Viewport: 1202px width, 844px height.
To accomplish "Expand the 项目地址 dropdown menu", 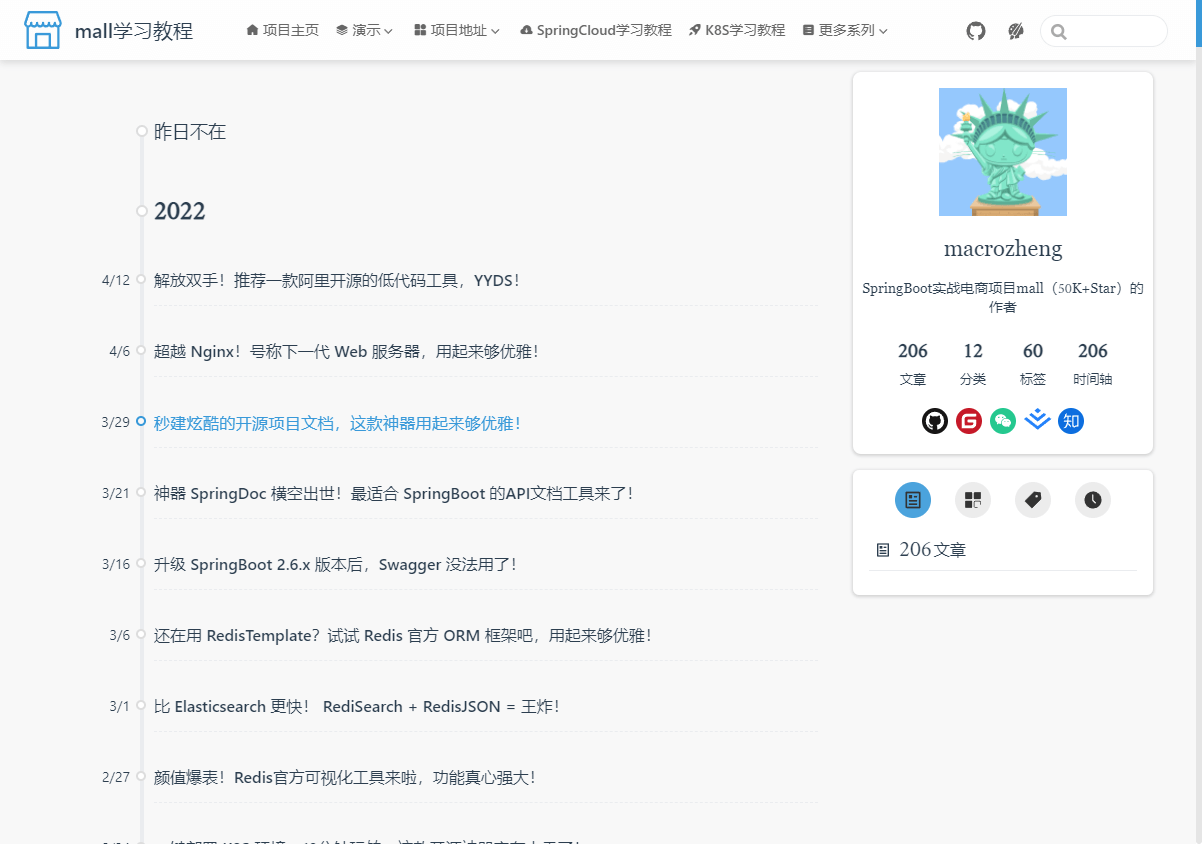I will tap(457, 30).
